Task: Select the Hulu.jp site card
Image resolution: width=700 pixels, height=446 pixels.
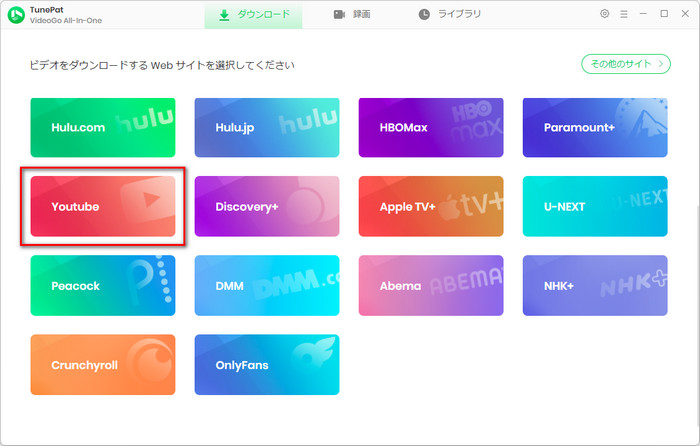Action: point(267,128)
